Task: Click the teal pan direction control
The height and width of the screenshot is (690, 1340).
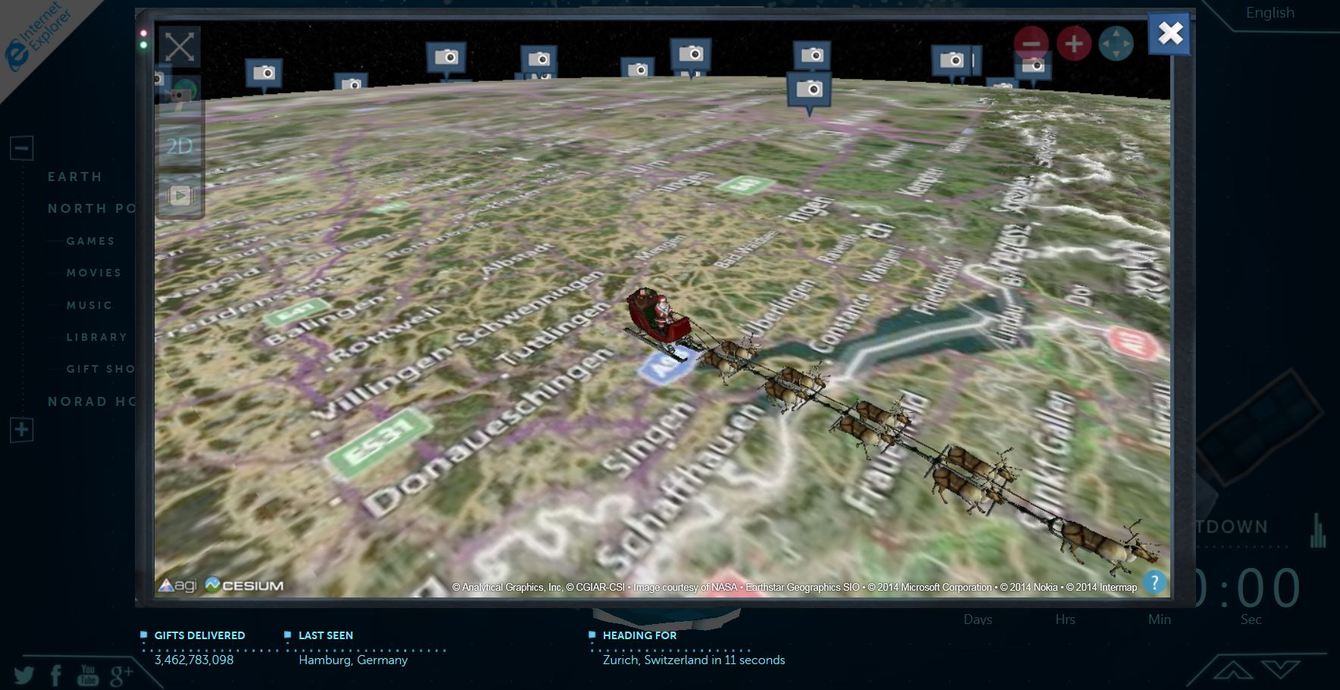Action: tap(1116, 43)
